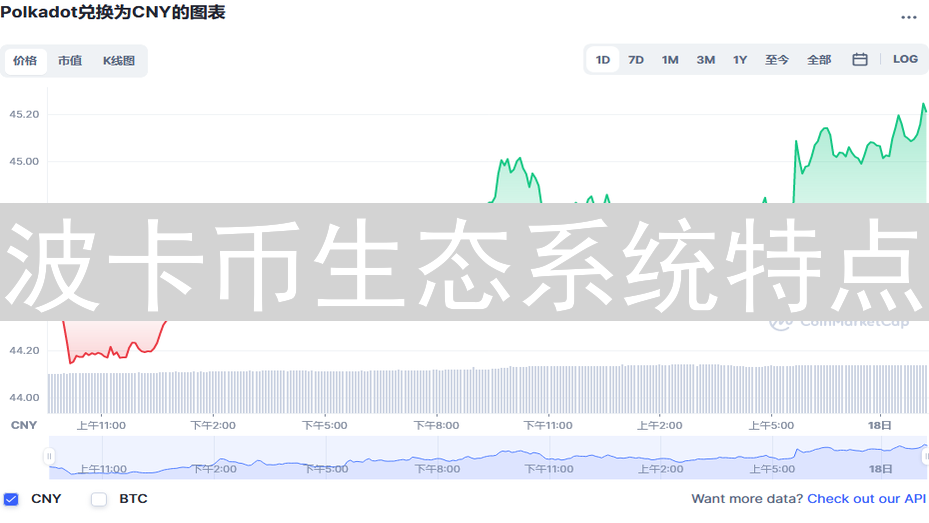Select the 3M time range
This screenshot has width=929, height=523.
pyautogui.click(x=706, y=60)
